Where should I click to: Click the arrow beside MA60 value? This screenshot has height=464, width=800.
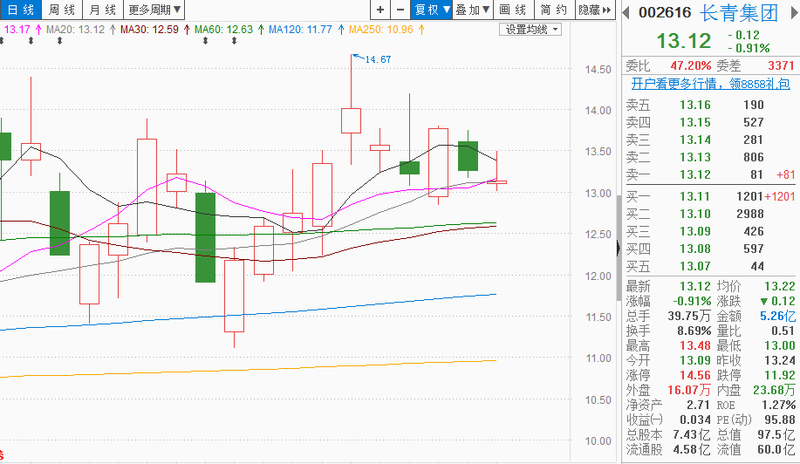pos(261,30)
